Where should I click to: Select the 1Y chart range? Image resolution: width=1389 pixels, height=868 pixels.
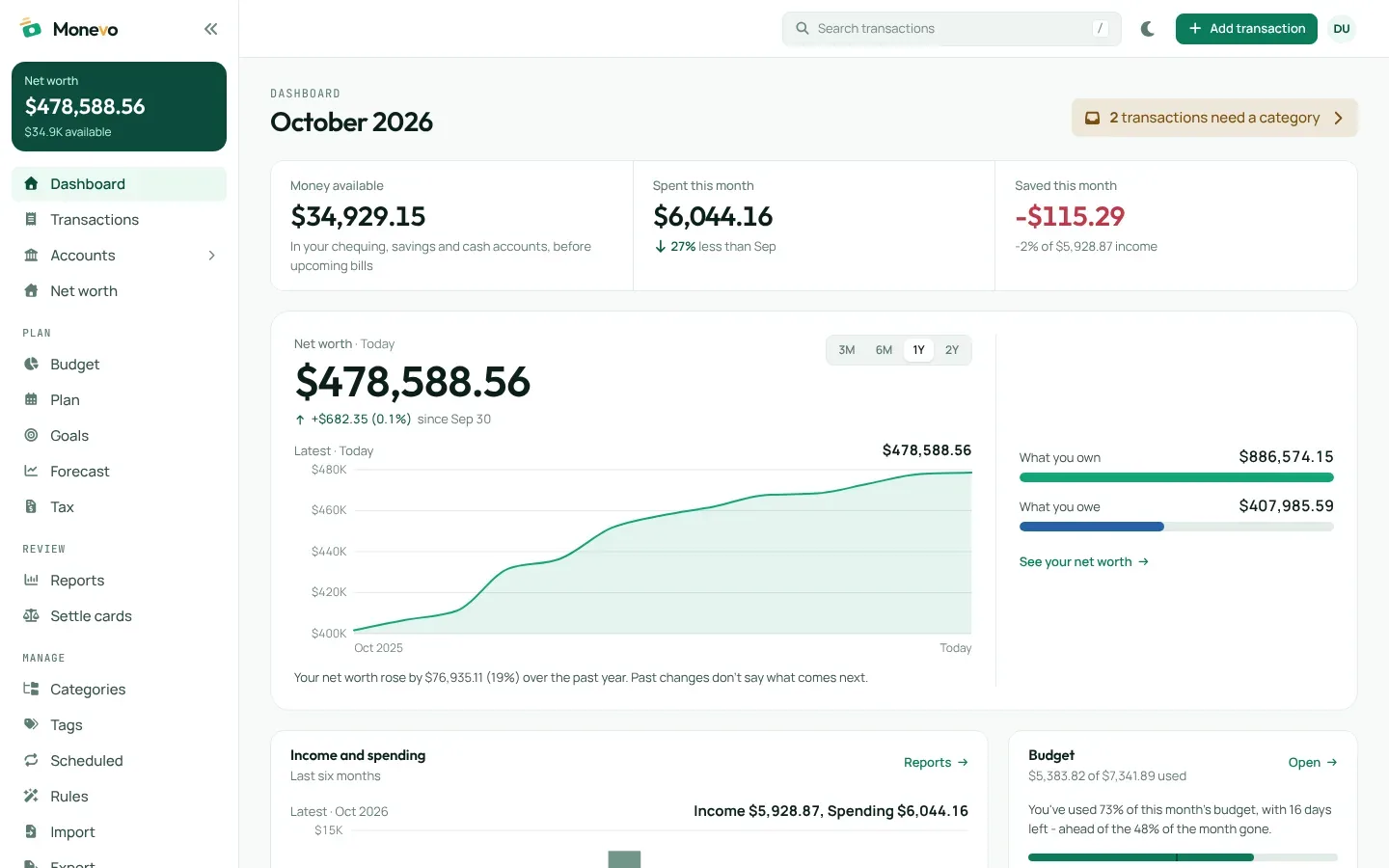coord(918,350)
